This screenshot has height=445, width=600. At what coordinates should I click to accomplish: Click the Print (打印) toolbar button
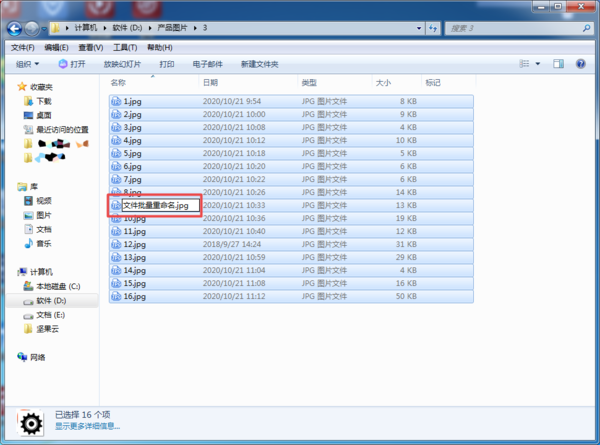167,64
